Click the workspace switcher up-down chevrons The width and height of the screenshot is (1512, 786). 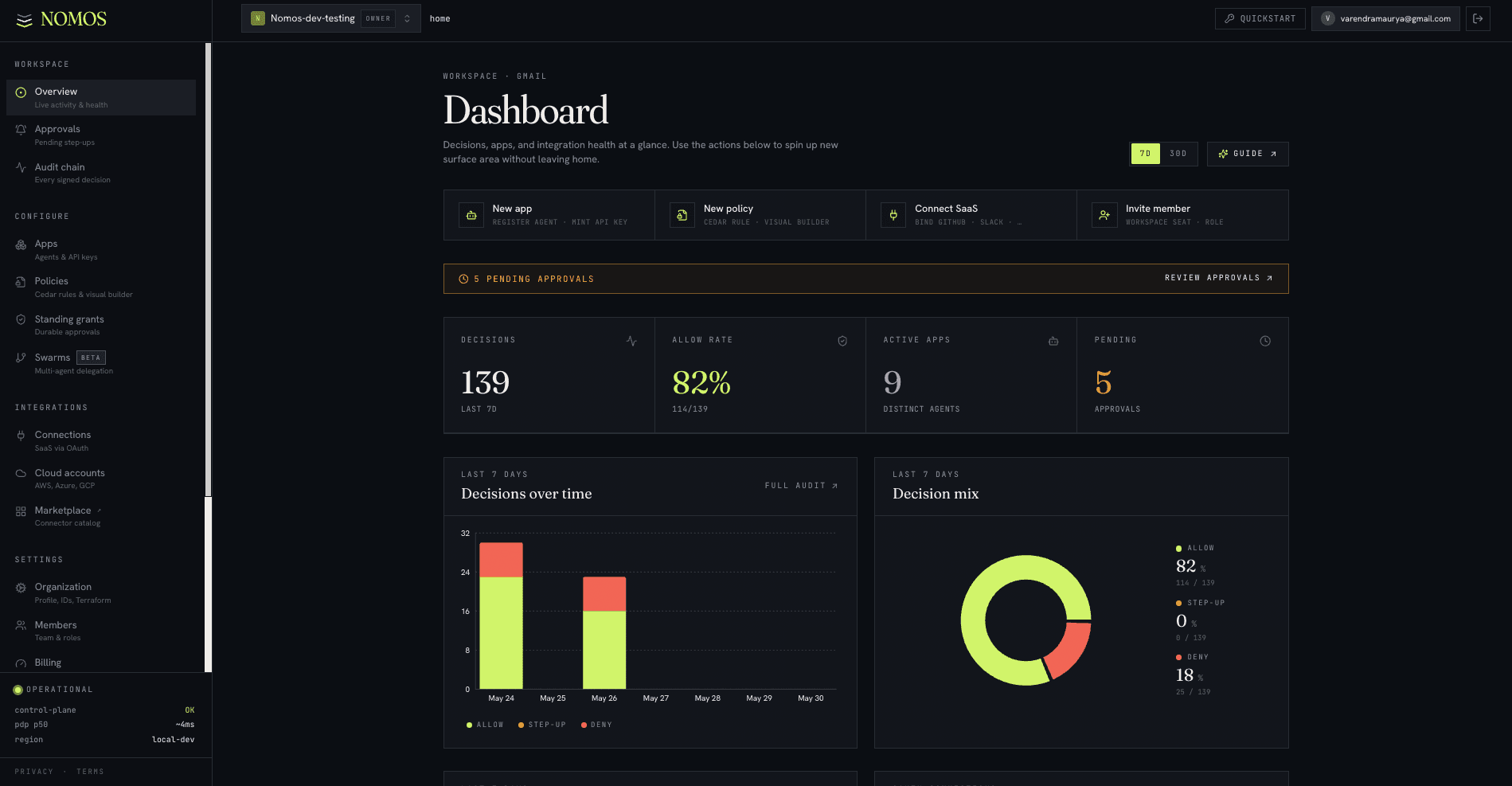point(407,18)
